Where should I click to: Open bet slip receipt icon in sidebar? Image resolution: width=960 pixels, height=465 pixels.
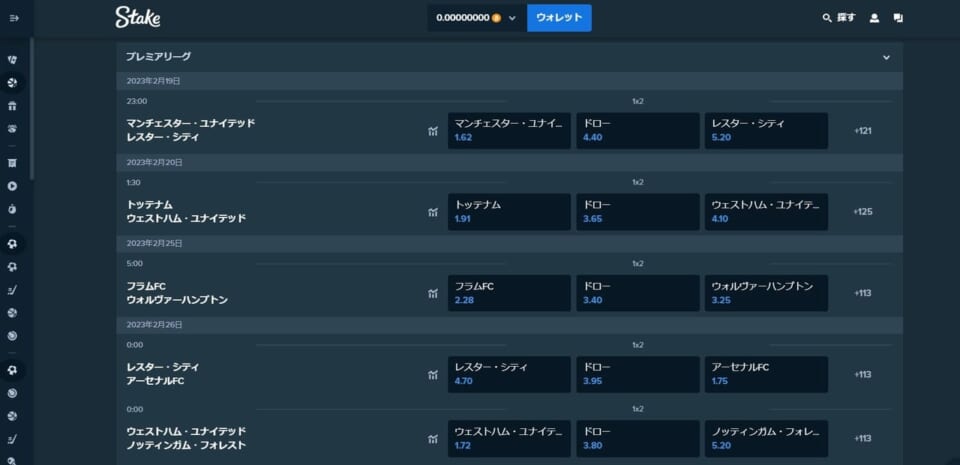(12, 163)
